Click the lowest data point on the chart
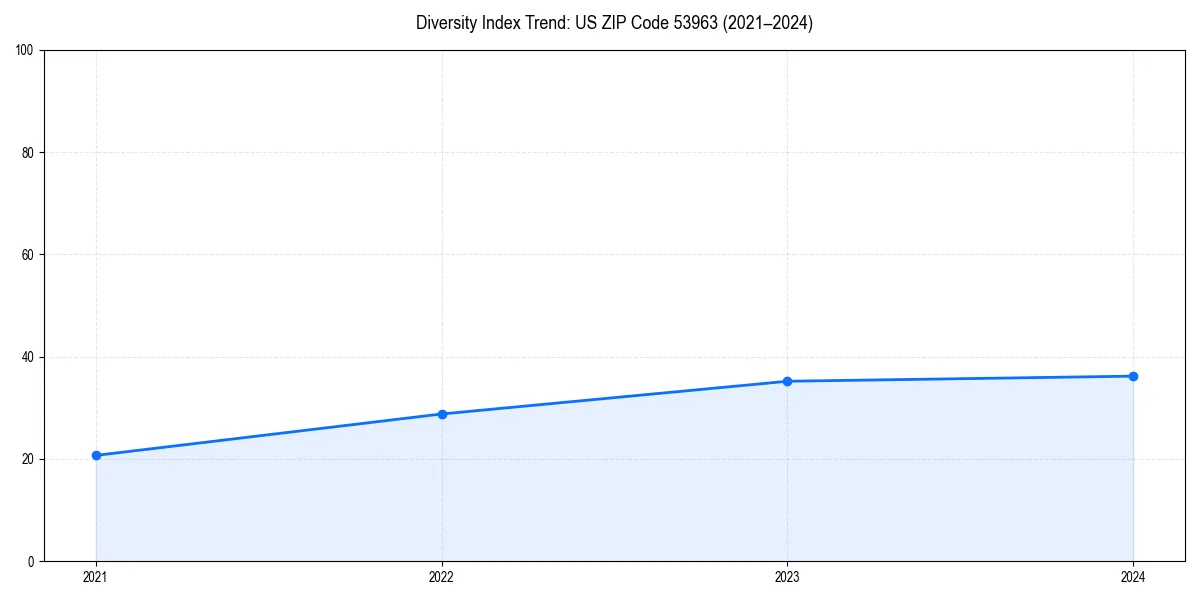 coord(96,454)
